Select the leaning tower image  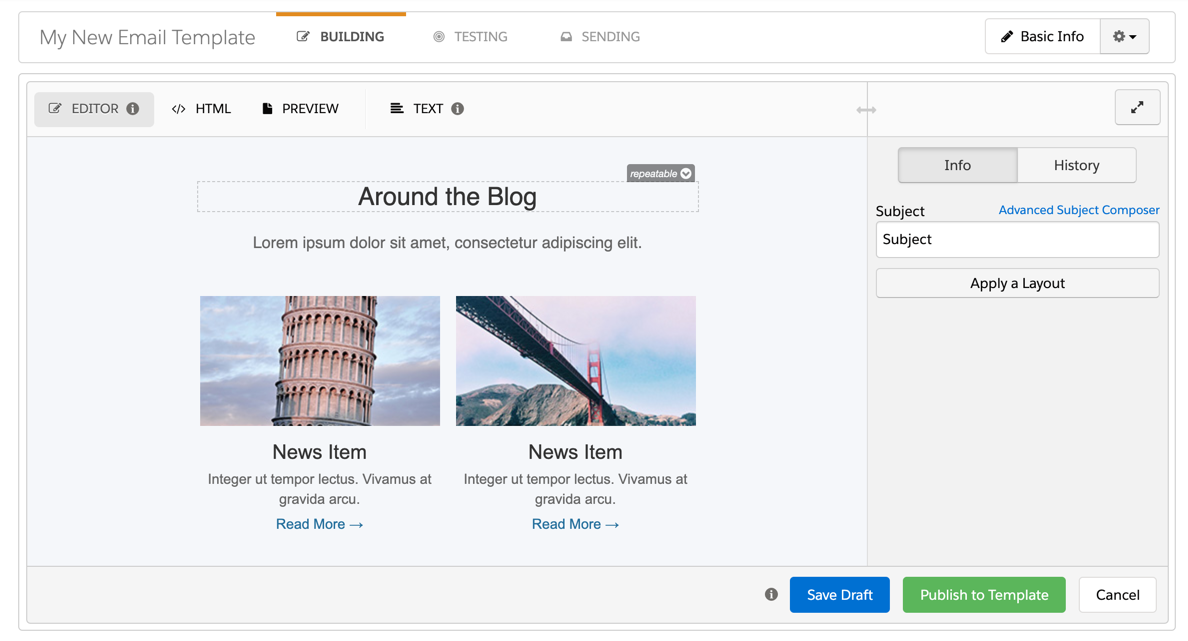click(x=320, y=361)
